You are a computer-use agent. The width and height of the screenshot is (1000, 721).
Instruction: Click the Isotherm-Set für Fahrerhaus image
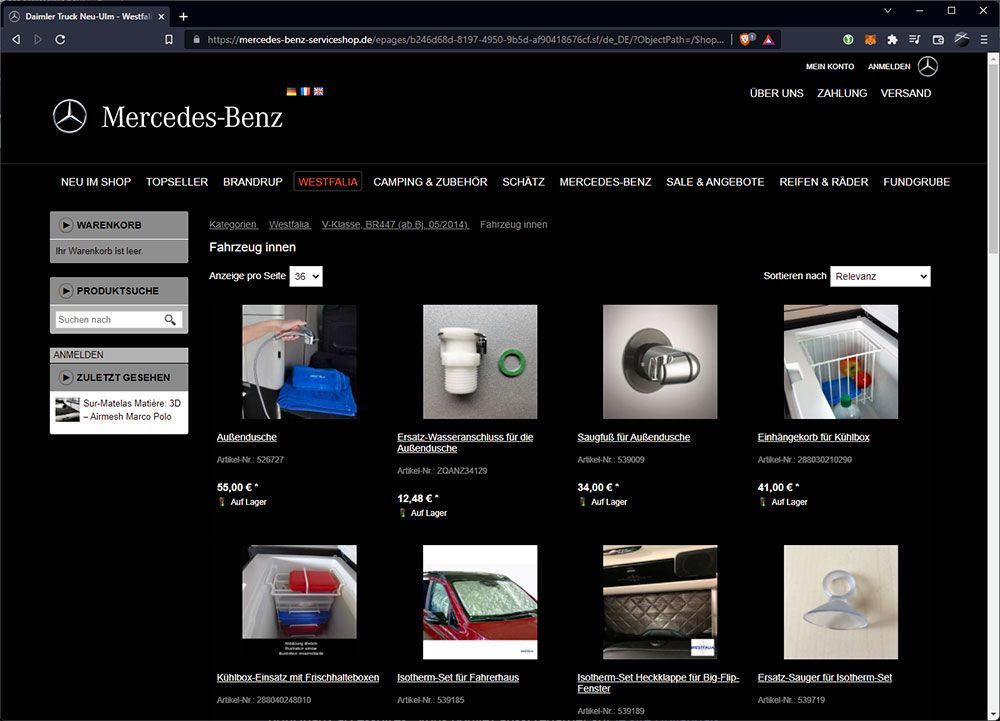[x=480, y=602]
